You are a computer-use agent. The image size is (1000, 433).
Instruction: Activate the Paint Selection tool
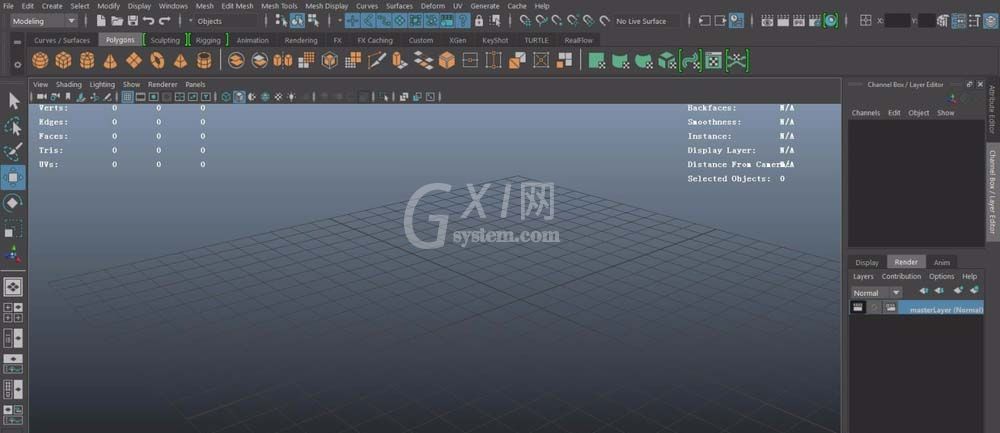(13, 152)
